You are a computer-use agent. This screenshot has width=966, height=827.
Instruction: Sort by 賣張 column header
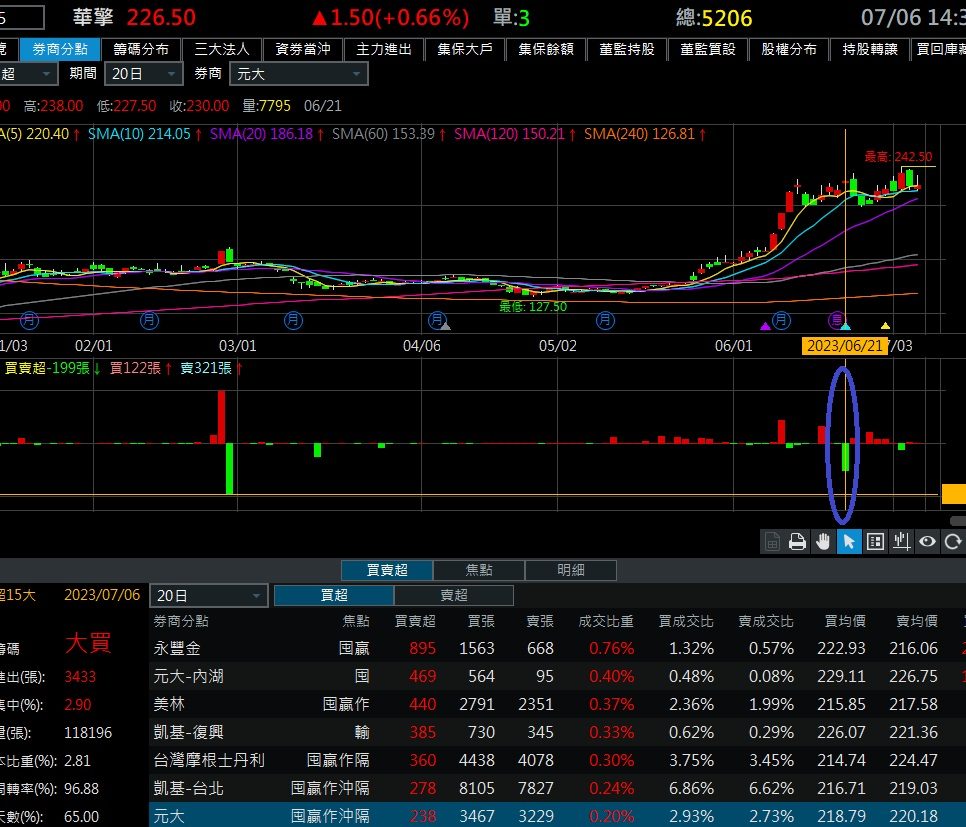point(540,621)
